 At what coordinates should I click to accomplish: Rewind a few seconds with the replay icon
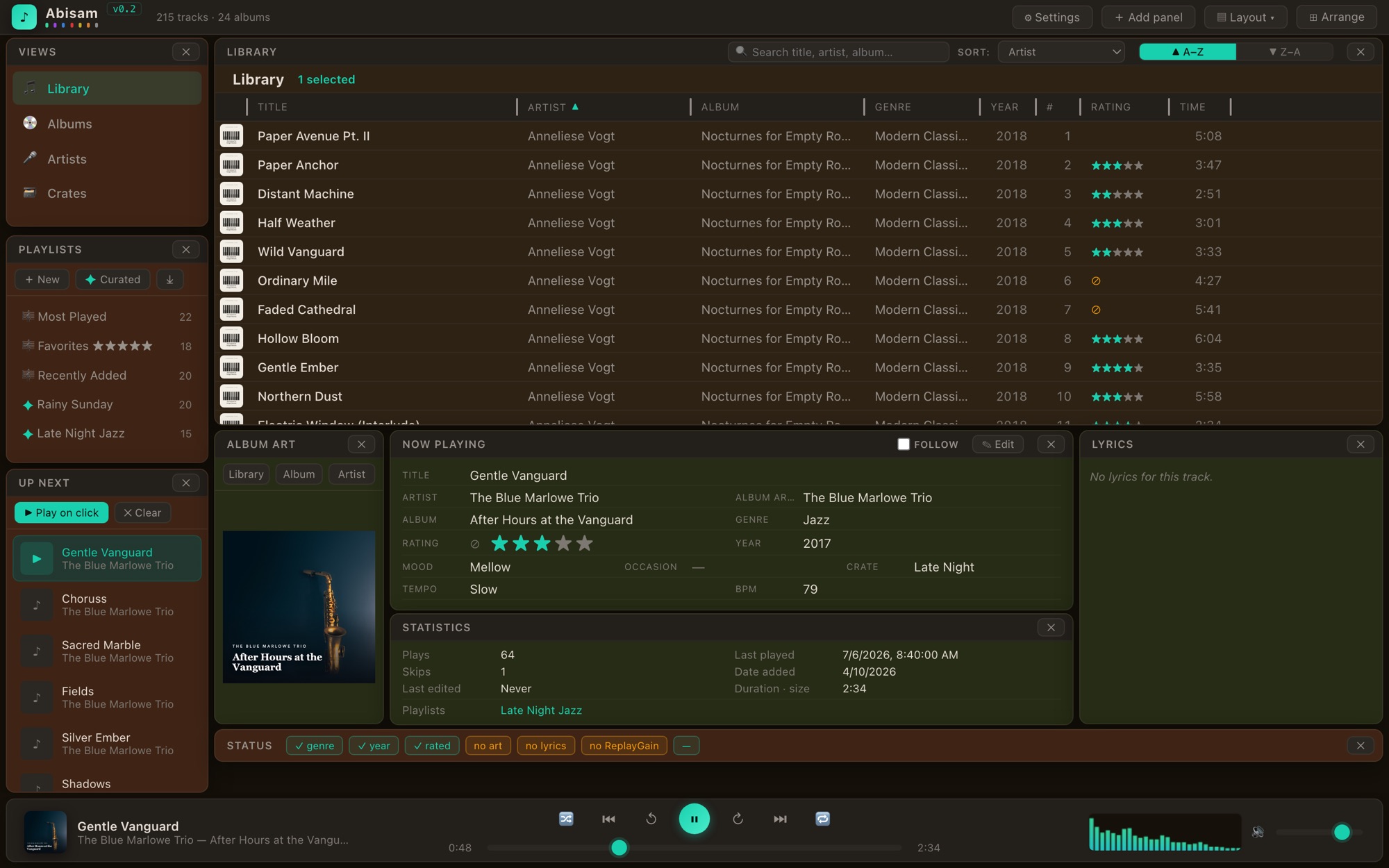tap(651, 819)
